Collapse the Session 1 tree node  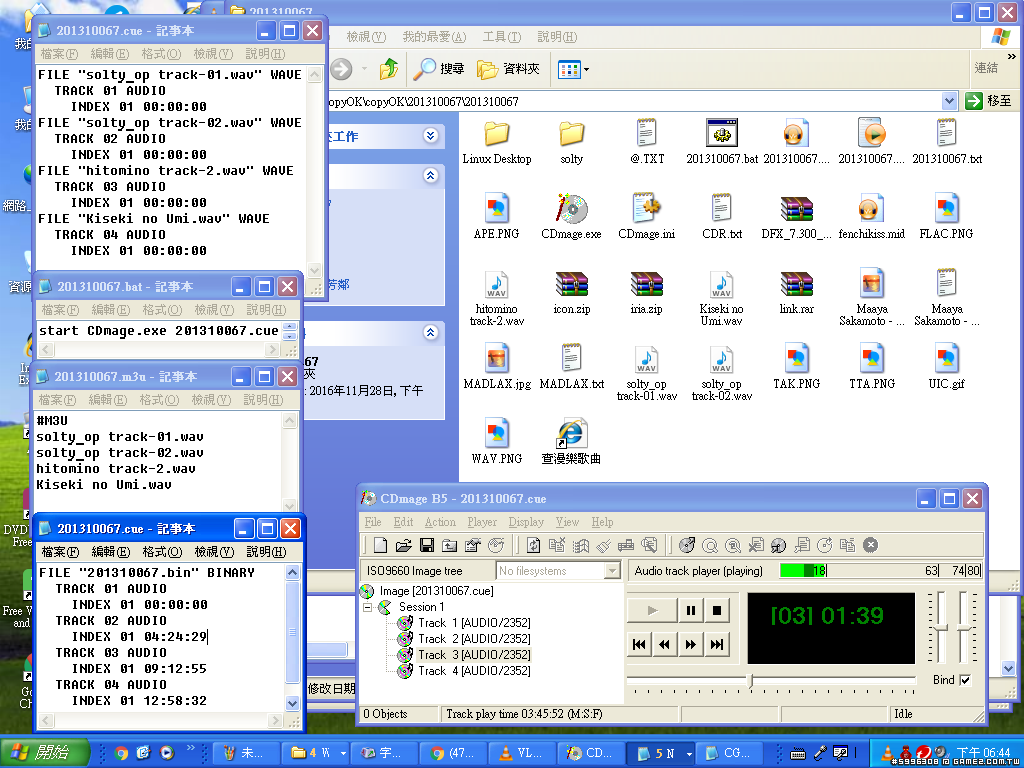click(367, 607)
